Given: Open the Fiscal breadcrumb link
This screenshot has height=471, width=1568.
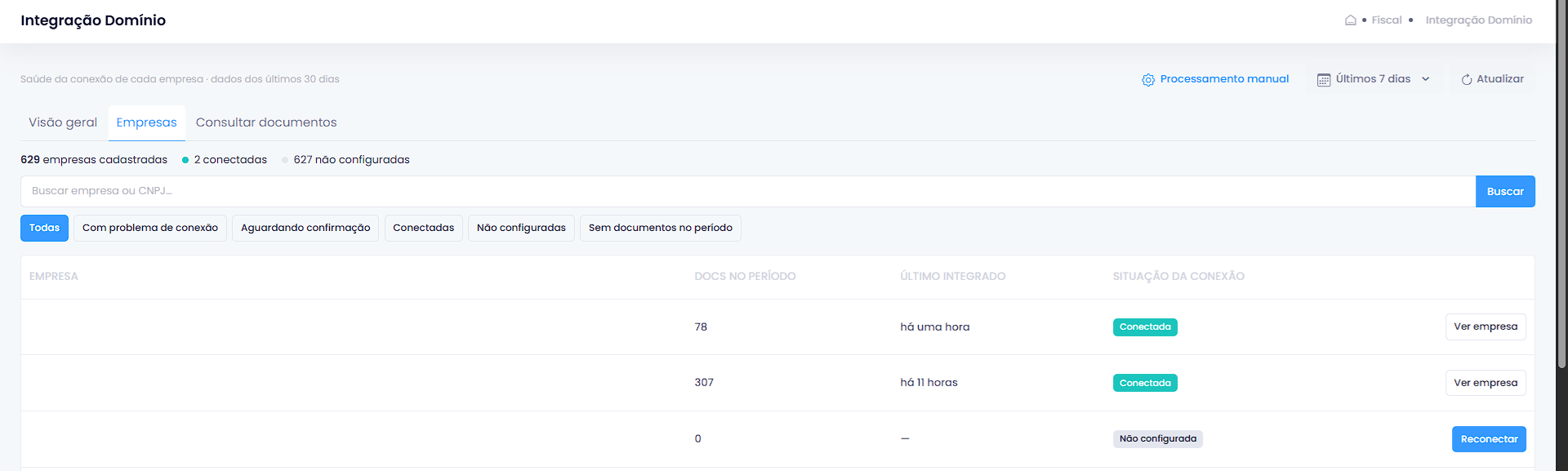Looking at the screenshot, I should click(x=1387, y=20).
